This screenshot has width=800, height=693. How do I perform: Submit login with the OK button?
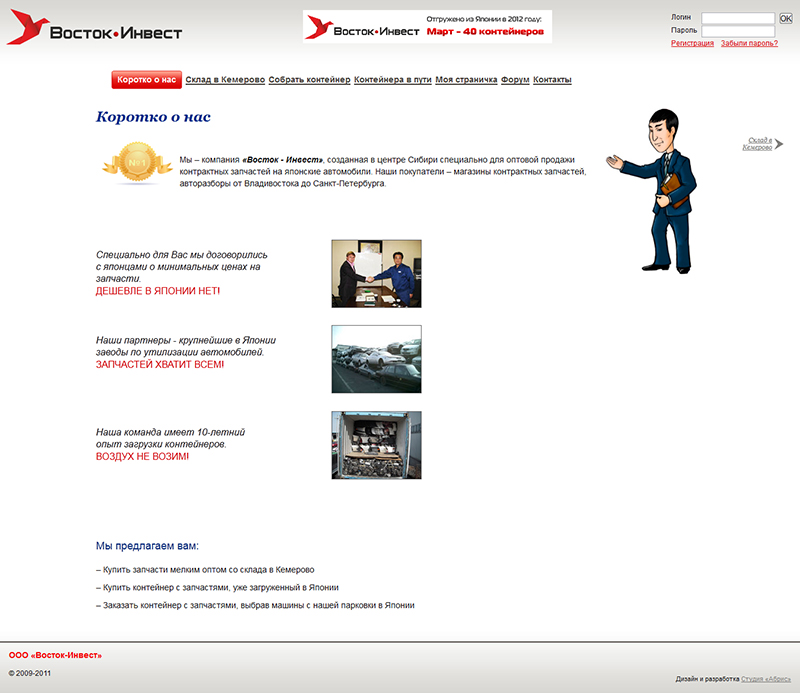(785, 18)
